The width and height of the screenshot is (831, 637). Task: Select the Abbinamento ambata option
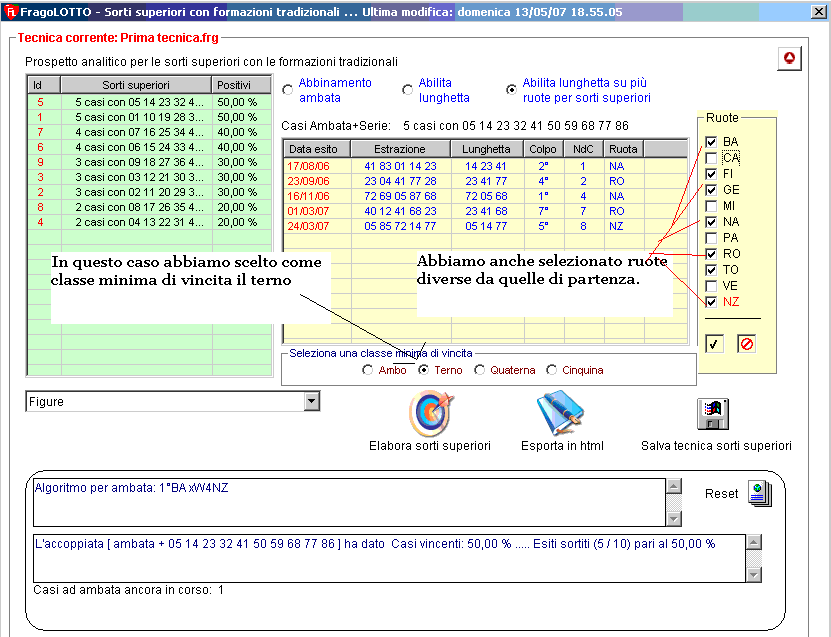coord(288,90)
